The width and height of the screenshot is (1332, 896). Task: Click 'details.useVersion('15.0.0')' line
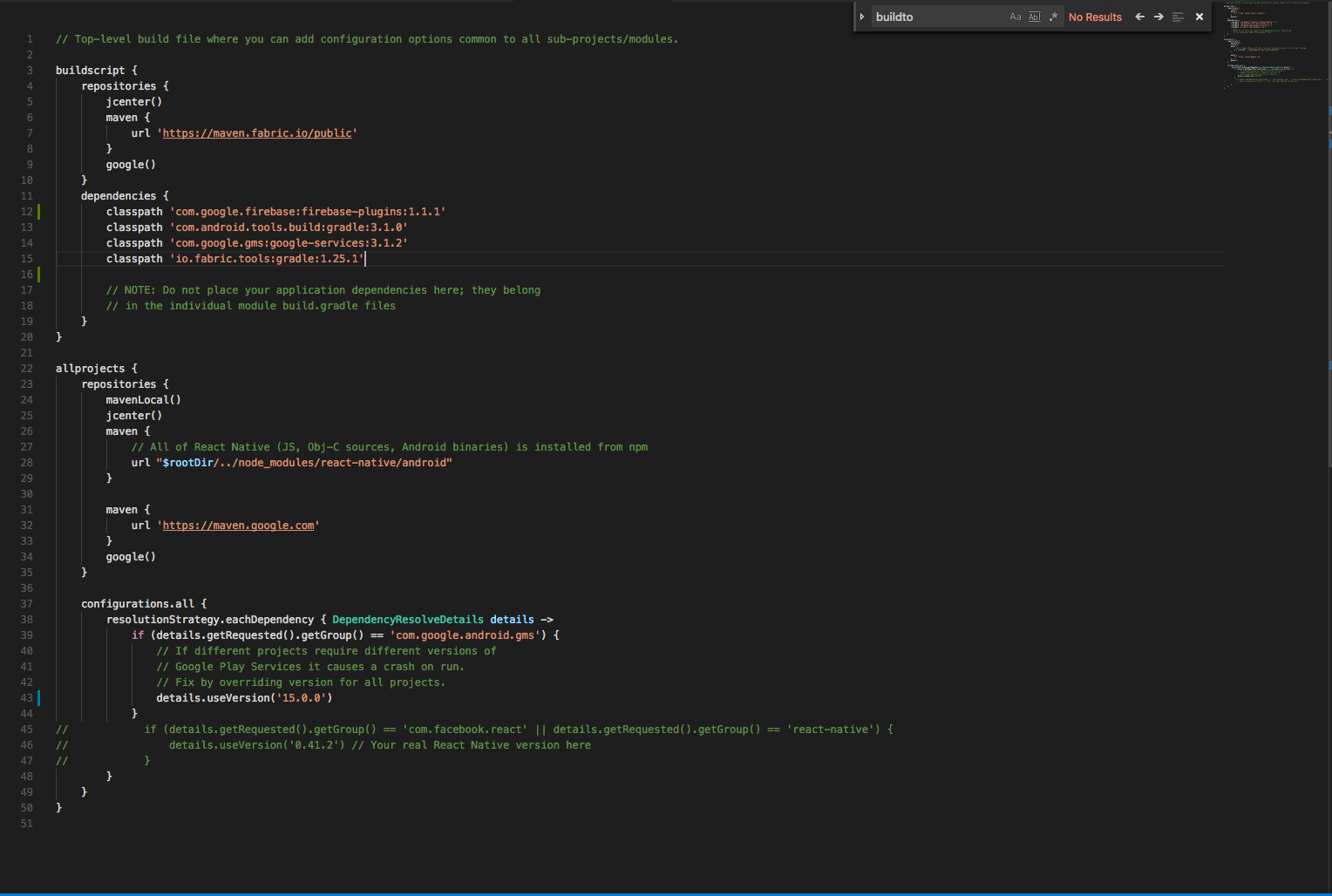point(244,698)
